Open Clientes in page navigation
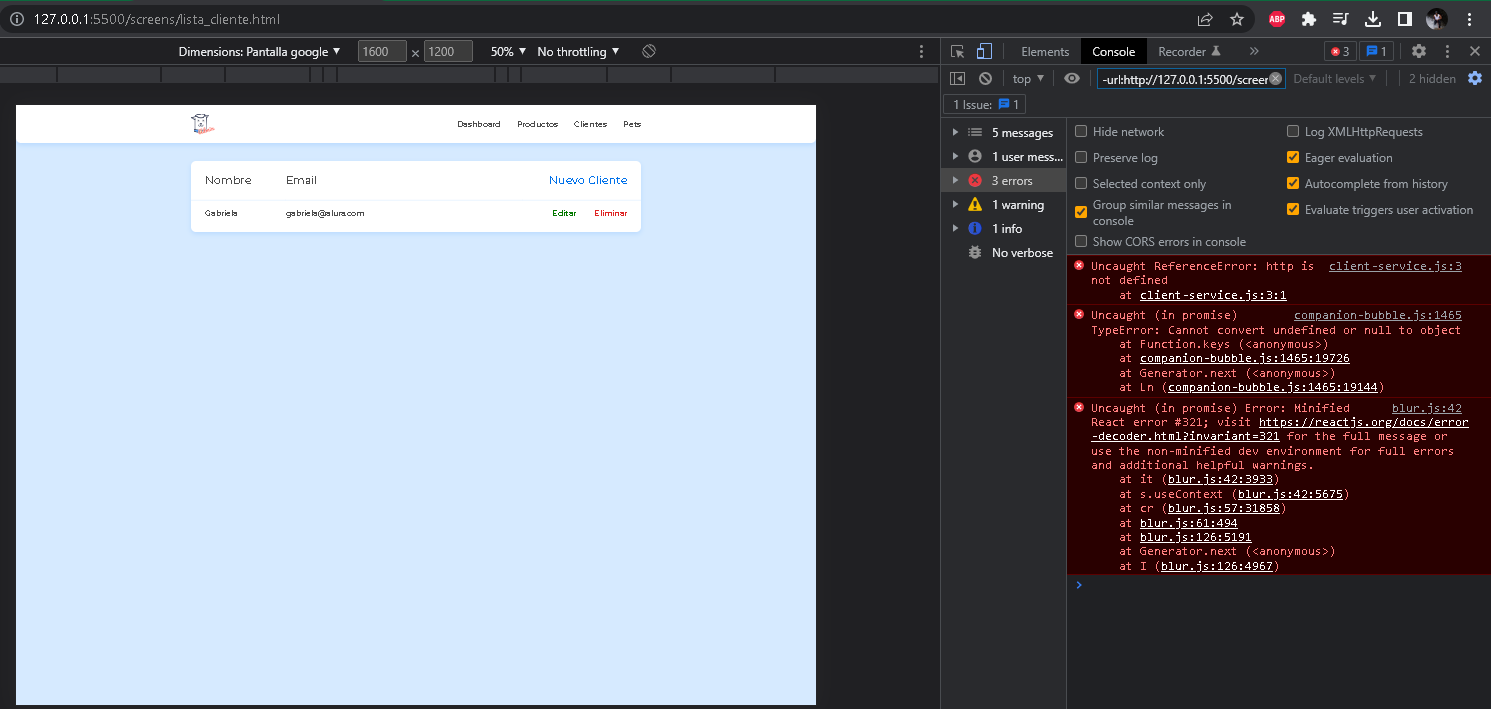This screenshot has height=709, width=1491. click(590, 124)
